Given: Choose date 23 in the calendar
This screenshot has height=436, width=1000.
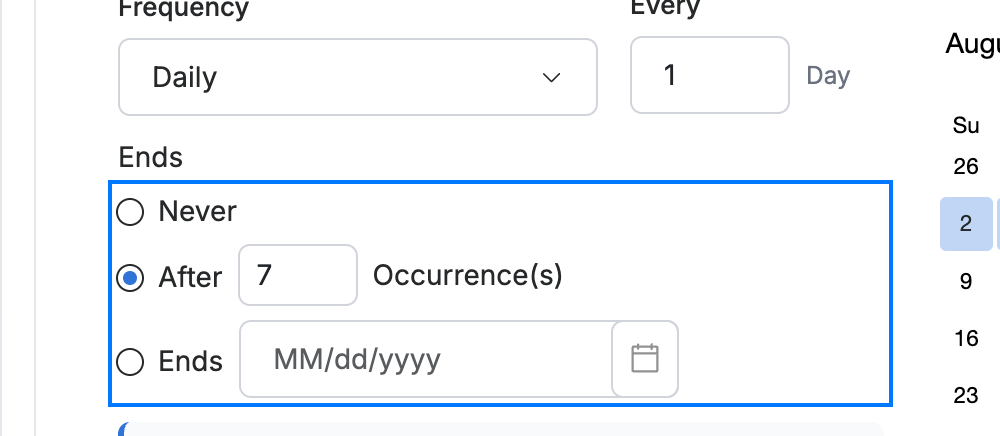Looking at the screenshot, I should tap(966, 396).
